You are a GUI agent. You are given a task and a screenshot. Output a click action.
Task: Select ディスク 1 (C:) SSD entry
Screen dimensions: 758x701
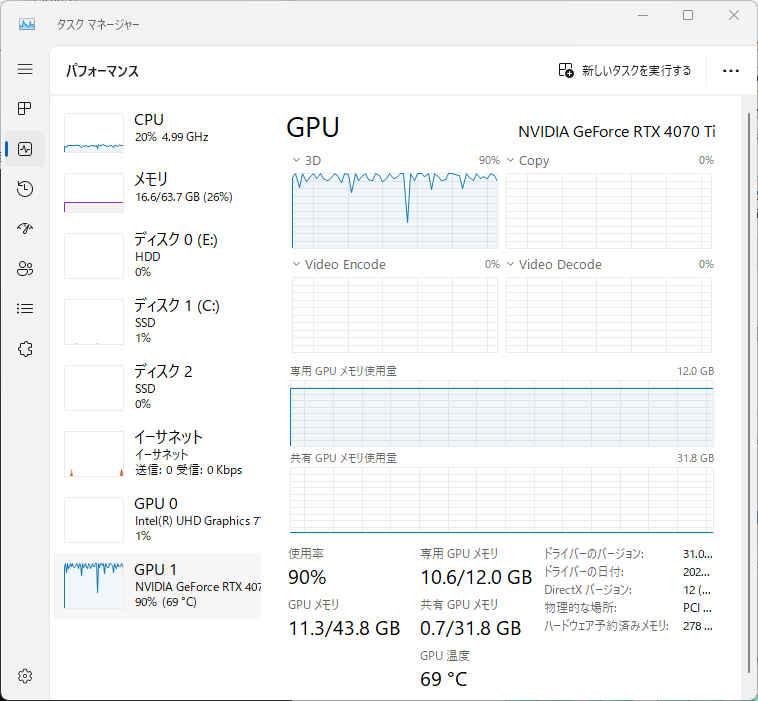tap(156, 322)
